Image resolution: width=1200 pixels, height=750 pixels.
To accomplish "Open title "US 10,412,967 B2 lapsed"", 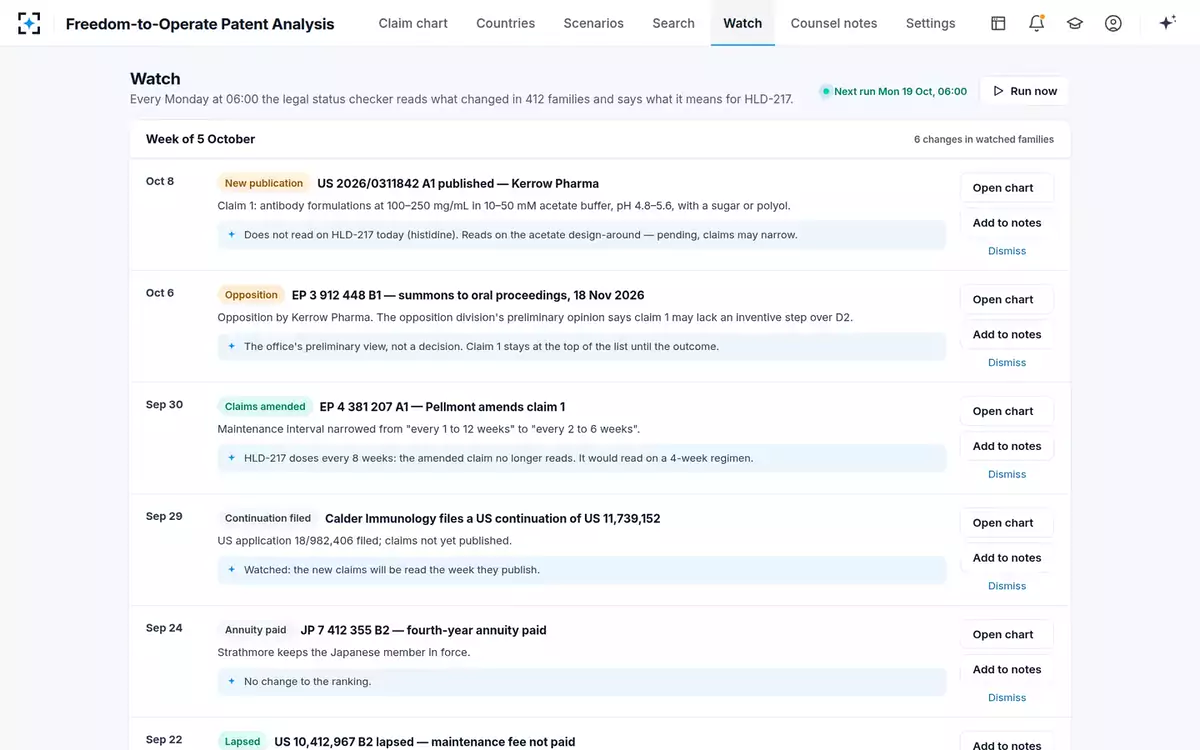I will pos(425,742).
